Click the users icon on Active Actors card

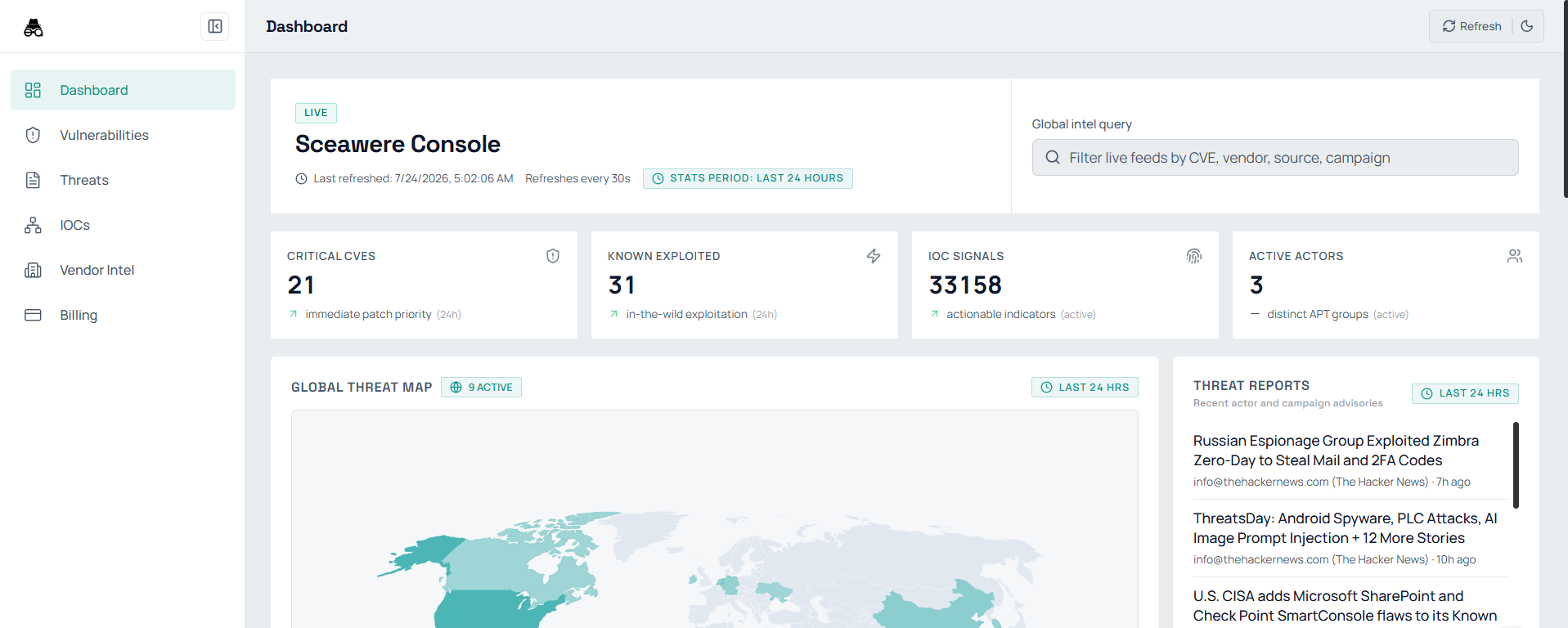point(1515,256)
